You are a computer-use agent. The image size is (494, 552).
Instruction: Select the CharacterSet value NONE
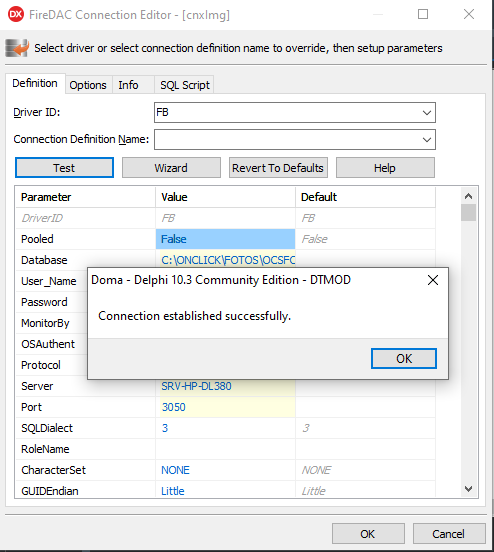coord(225,470)
